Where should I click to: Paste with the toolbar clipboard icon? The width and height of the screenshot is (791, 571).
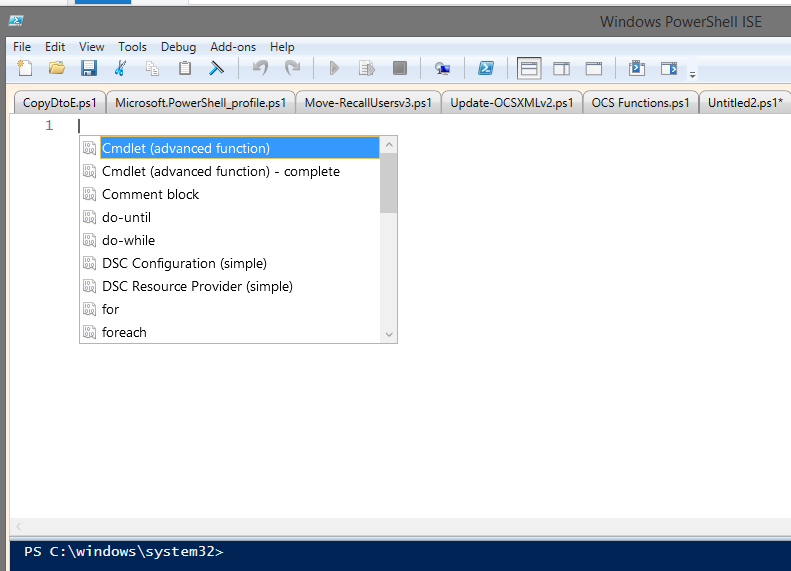(x=185, y=68)
